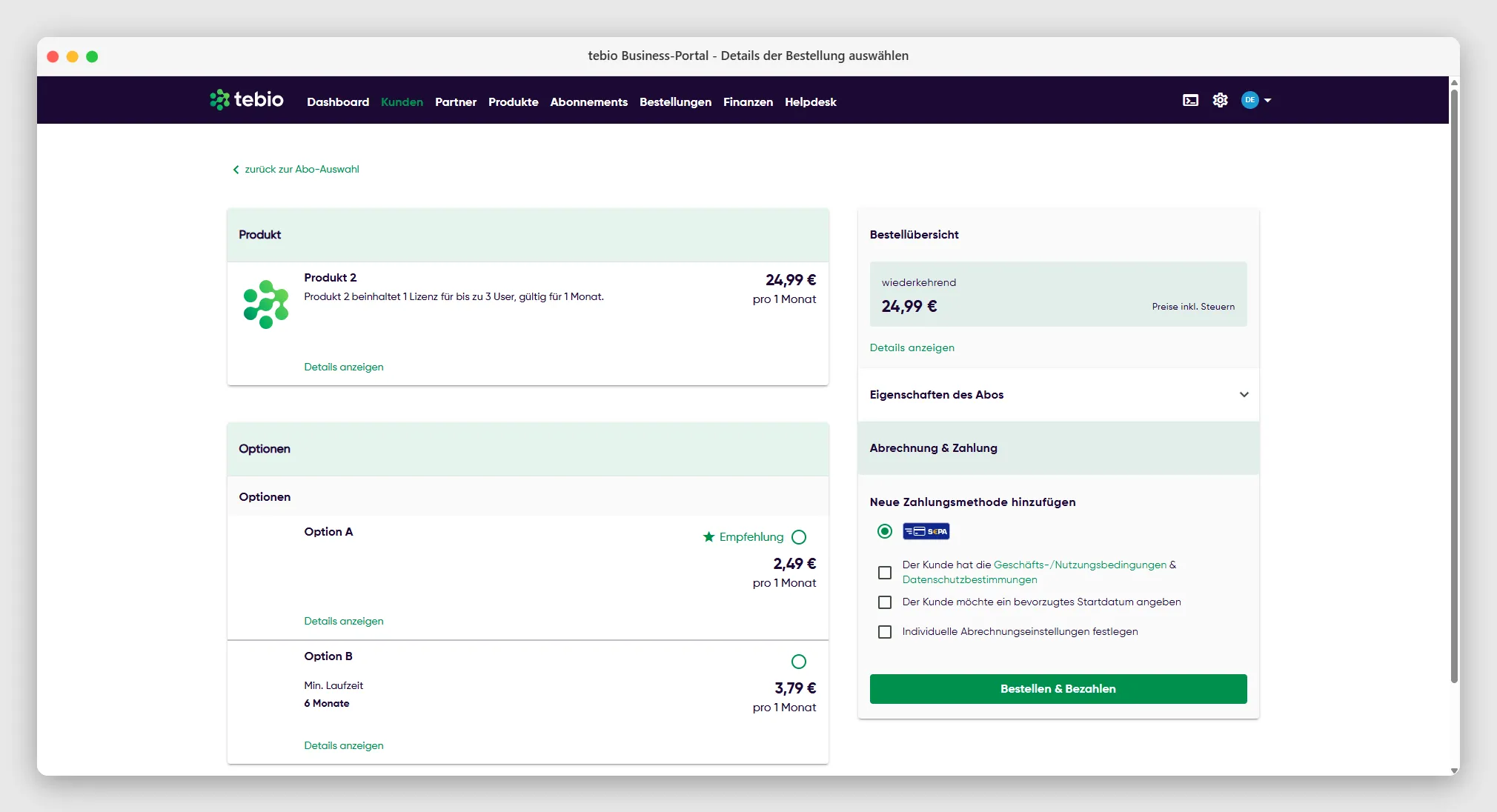Open settings gear icon
The image size is (1497, 812).
tap(1220, 100)
